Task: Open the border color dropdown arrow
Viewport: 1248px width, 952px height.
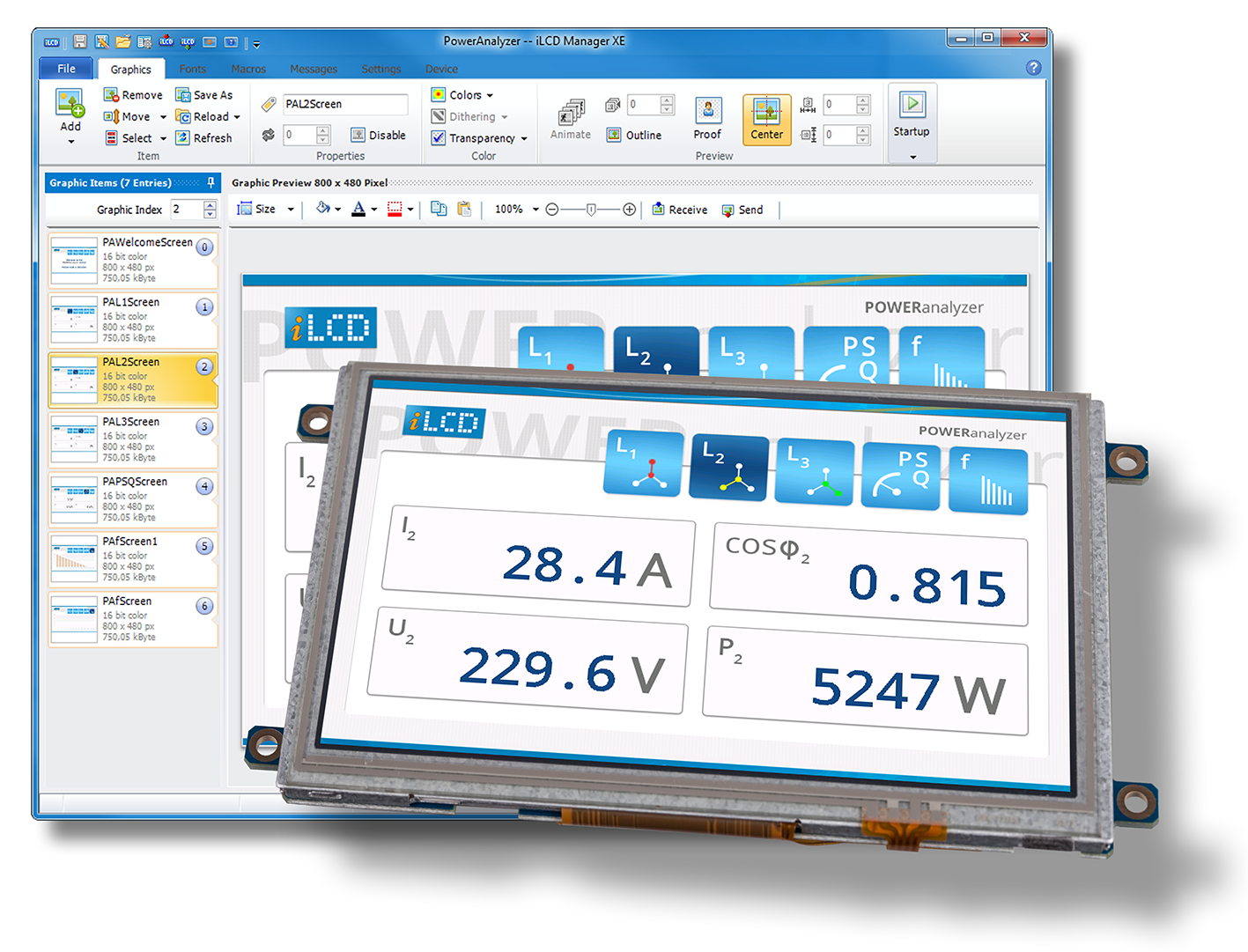Action: (x=410, y=210)
